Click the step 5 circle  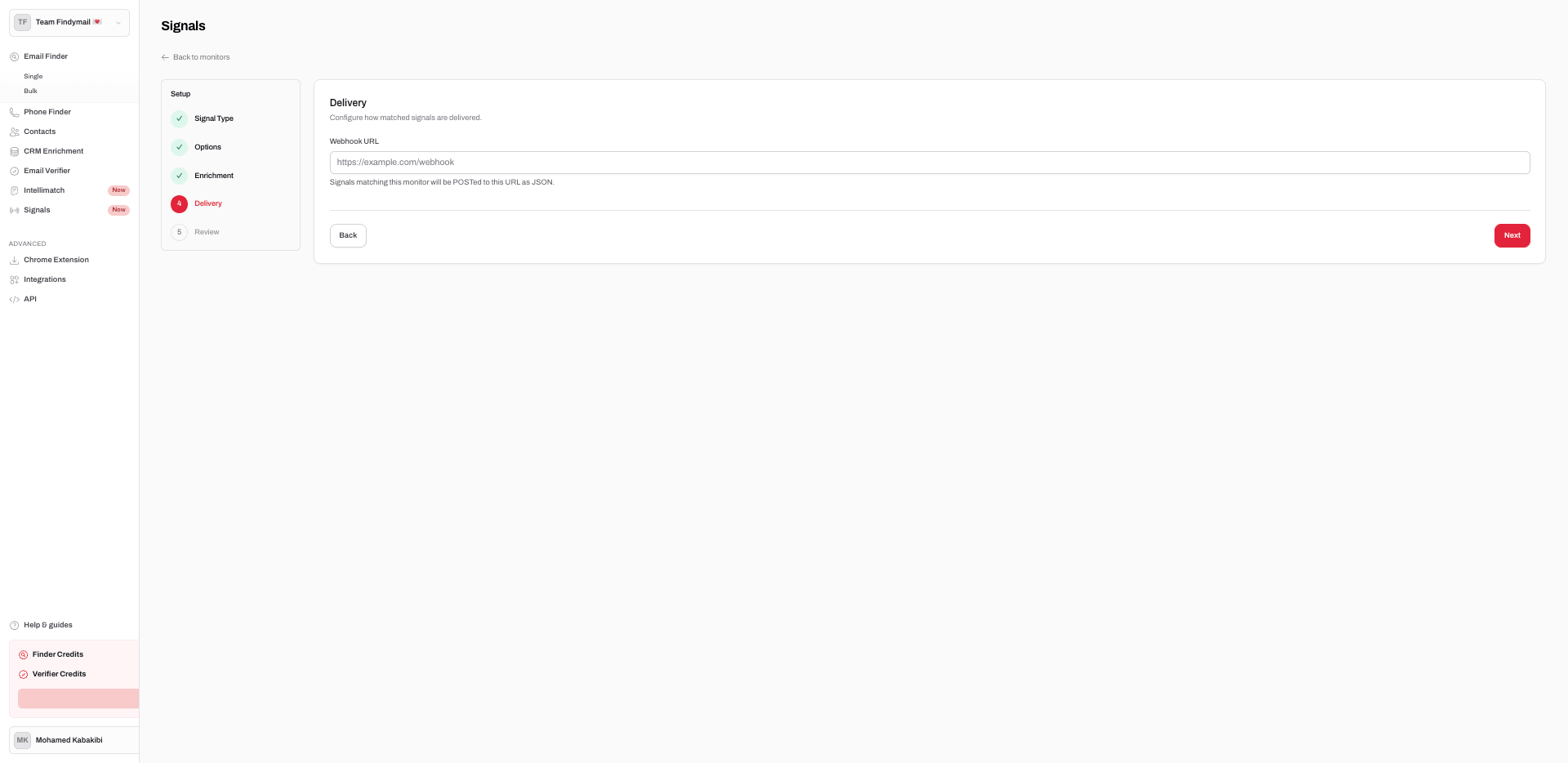(180, 232)
